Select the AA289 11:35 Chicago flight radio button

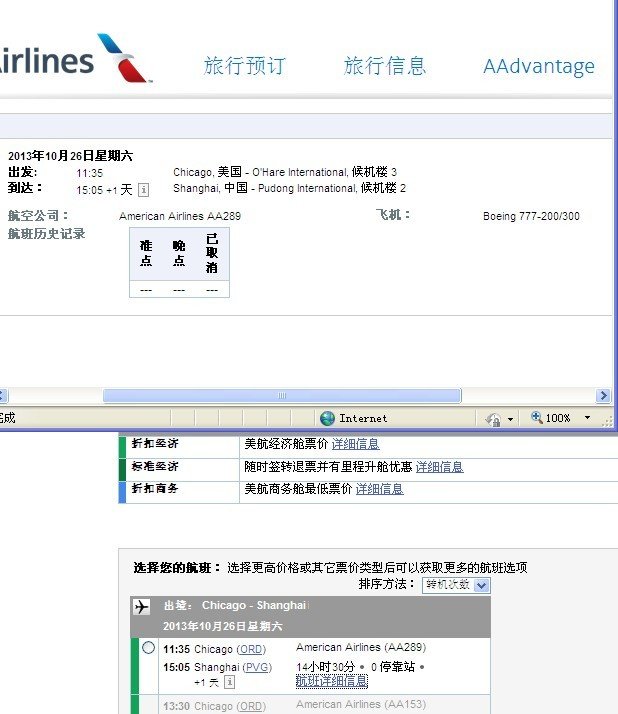(148, 648)
